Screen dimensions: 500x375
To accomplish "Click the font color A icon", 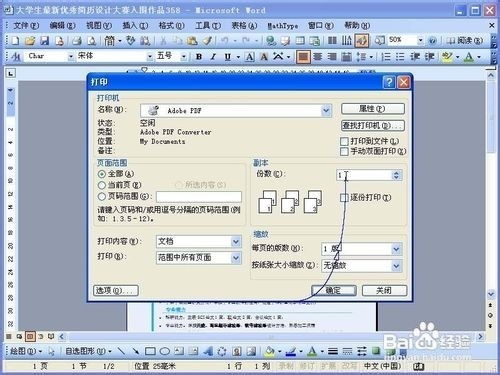I will [x=469, y=57].
